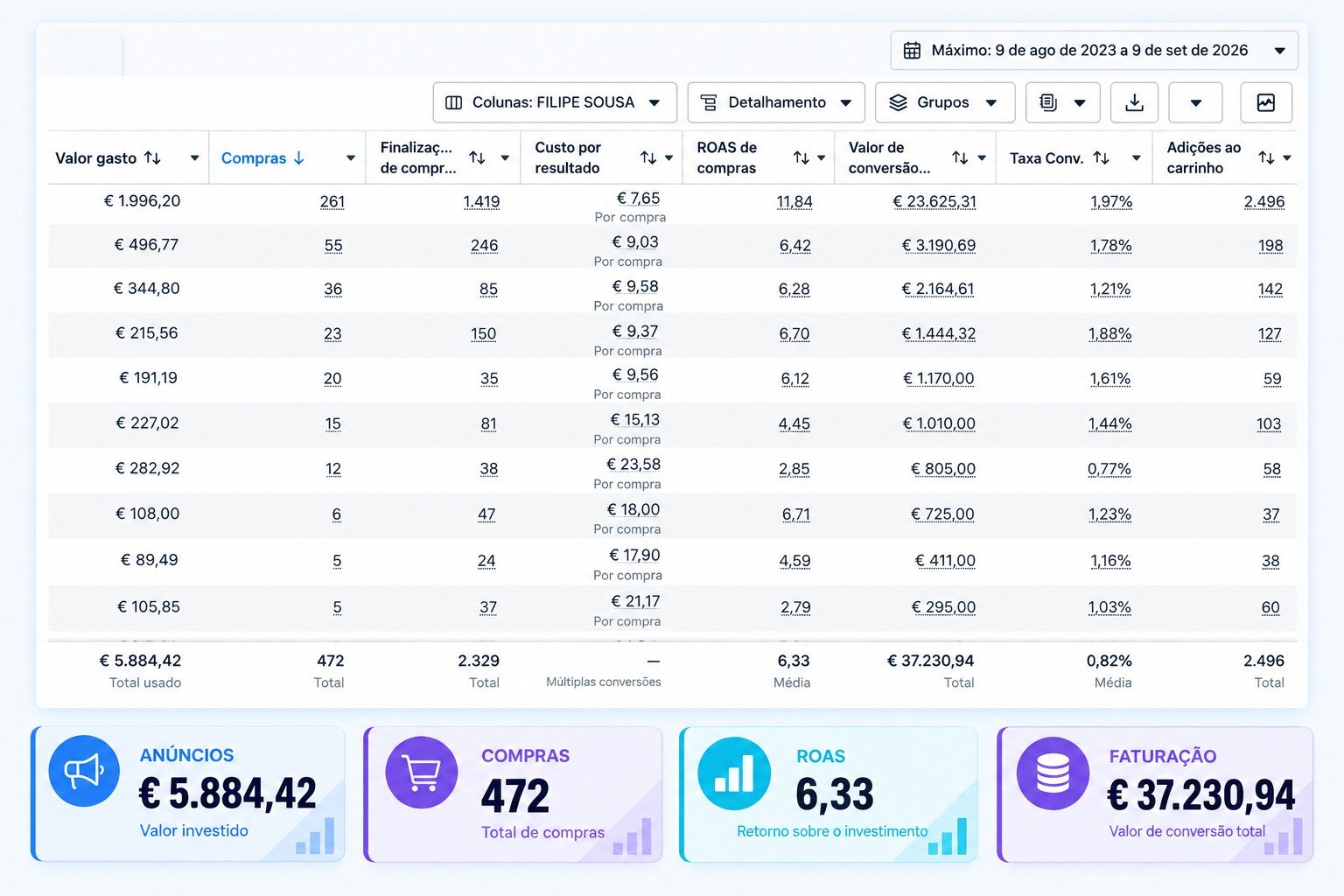This screenshot has width=1344, height=896.
Task: Open the date range selector Máximo
Action: click(1094, 50)
